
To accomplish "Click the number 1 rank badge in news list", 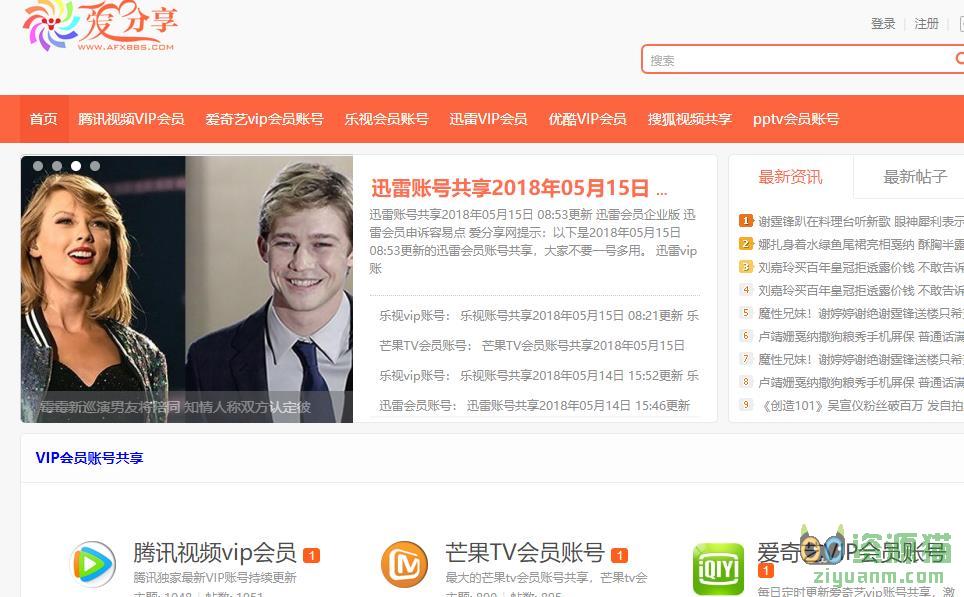I will coord(746,219).
